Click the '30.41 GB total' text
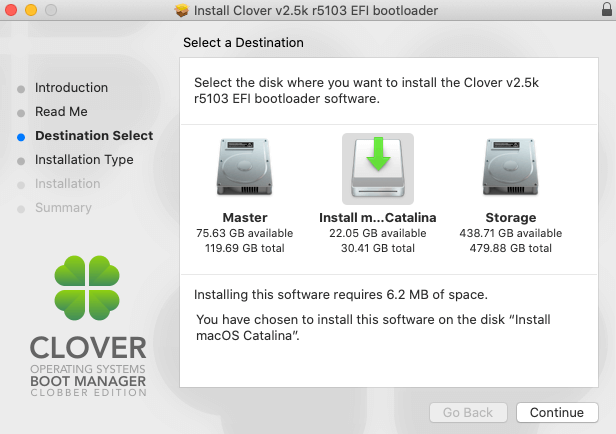Image resolution: width=616 pixels, height=434 pixels. pos(378,248)
